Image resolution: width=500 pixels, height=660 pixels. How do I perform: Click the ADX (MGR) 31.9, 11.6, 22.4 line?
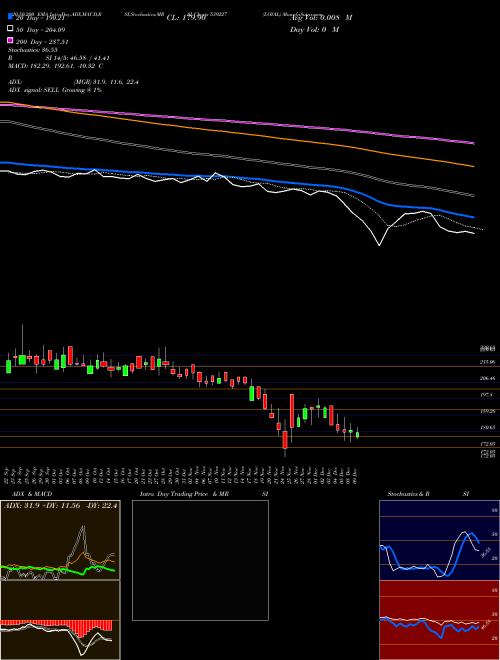pyautogui.click(x=73, y=82)
